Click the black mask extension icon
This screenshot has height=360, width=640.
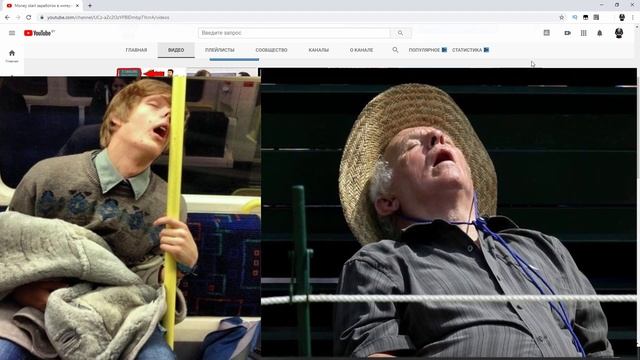click(x=585, y=18)
